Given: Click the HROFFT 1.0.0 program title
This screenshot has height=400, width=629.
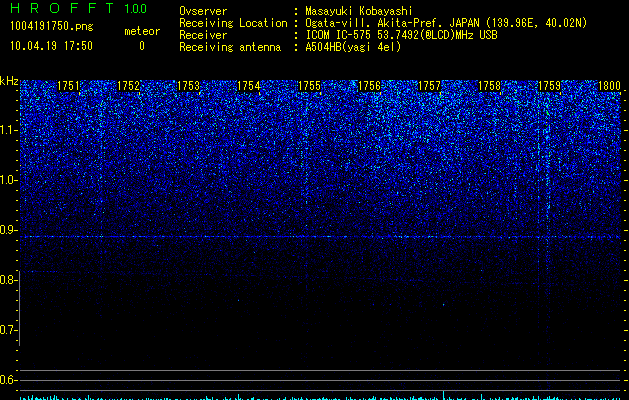Looking at the screenshot, I should click(x=79, y=8).
